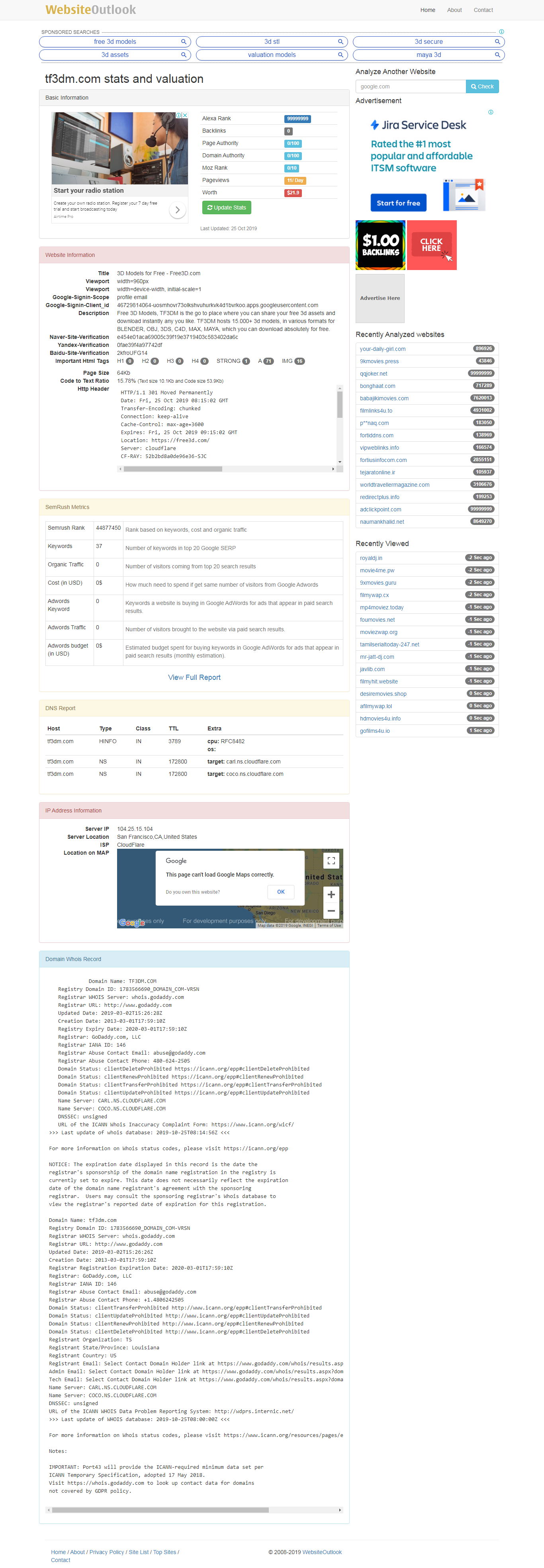This screenshot has width=544, height=1568.
Task: Click the map zoom in plus icon
Action: 331,894
